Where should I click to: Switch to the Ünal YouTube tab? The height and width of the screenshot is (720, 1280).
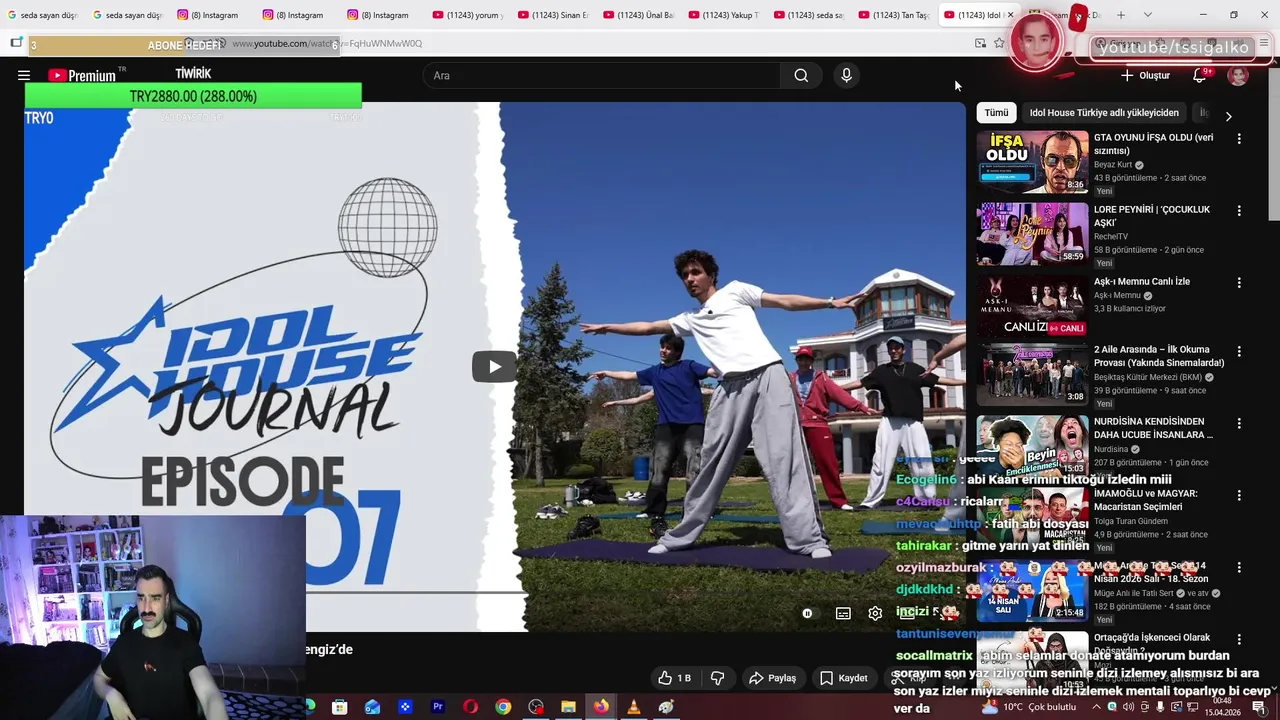pyautogui.click(x=638, y=15)
